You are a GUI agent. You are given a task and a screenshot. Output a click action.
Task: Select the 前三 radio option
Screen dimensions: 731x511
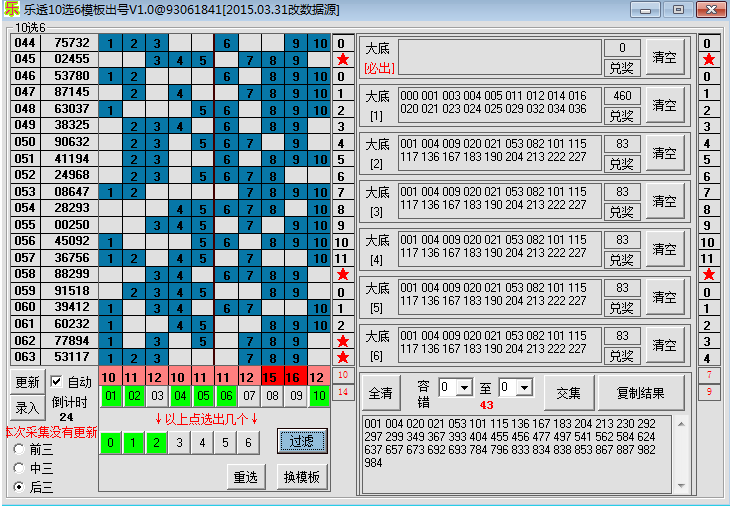click(x=19, y=449)
